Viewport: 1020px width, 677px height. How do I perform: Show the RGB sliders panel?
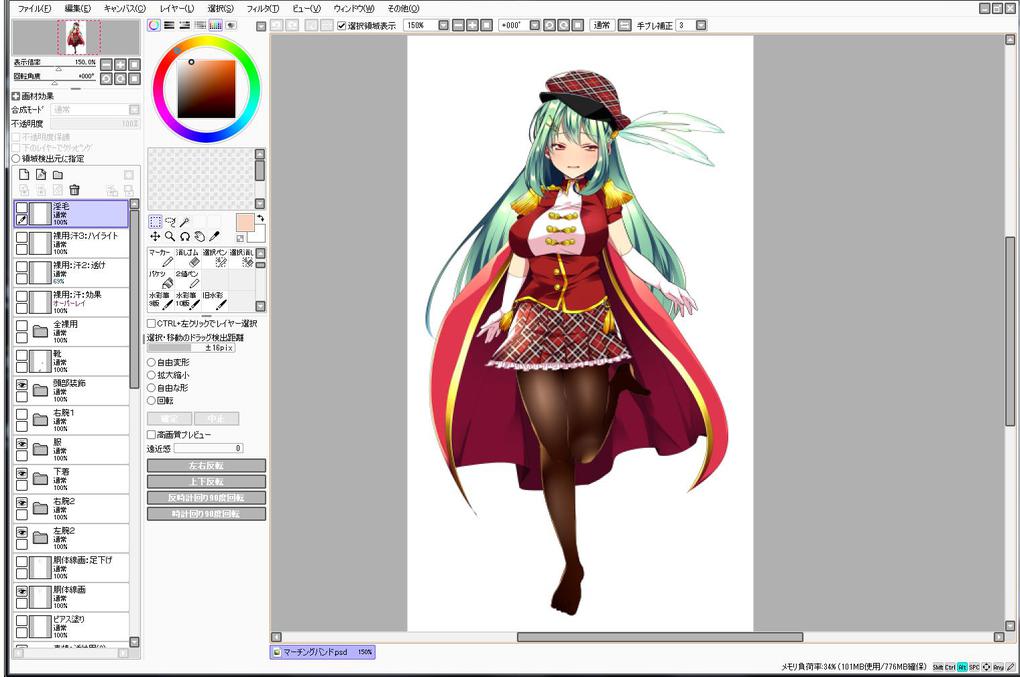(169, 25)
